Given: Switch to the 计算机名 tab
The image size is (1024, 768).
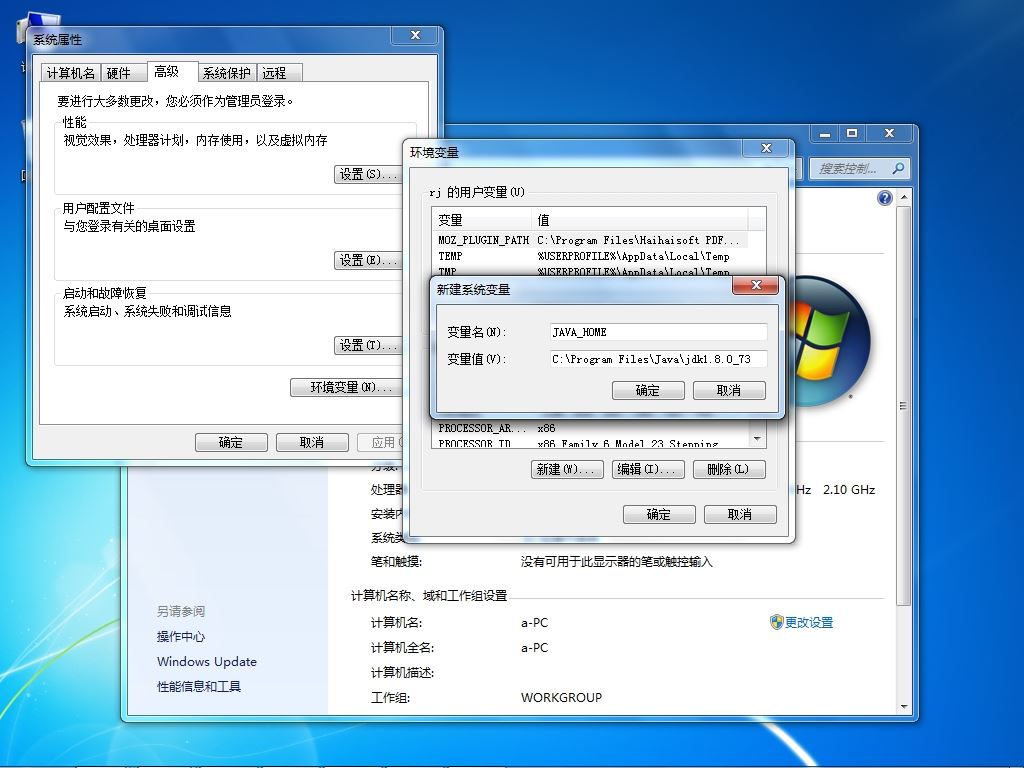Looking at the screenshot, I should point(71,73).
